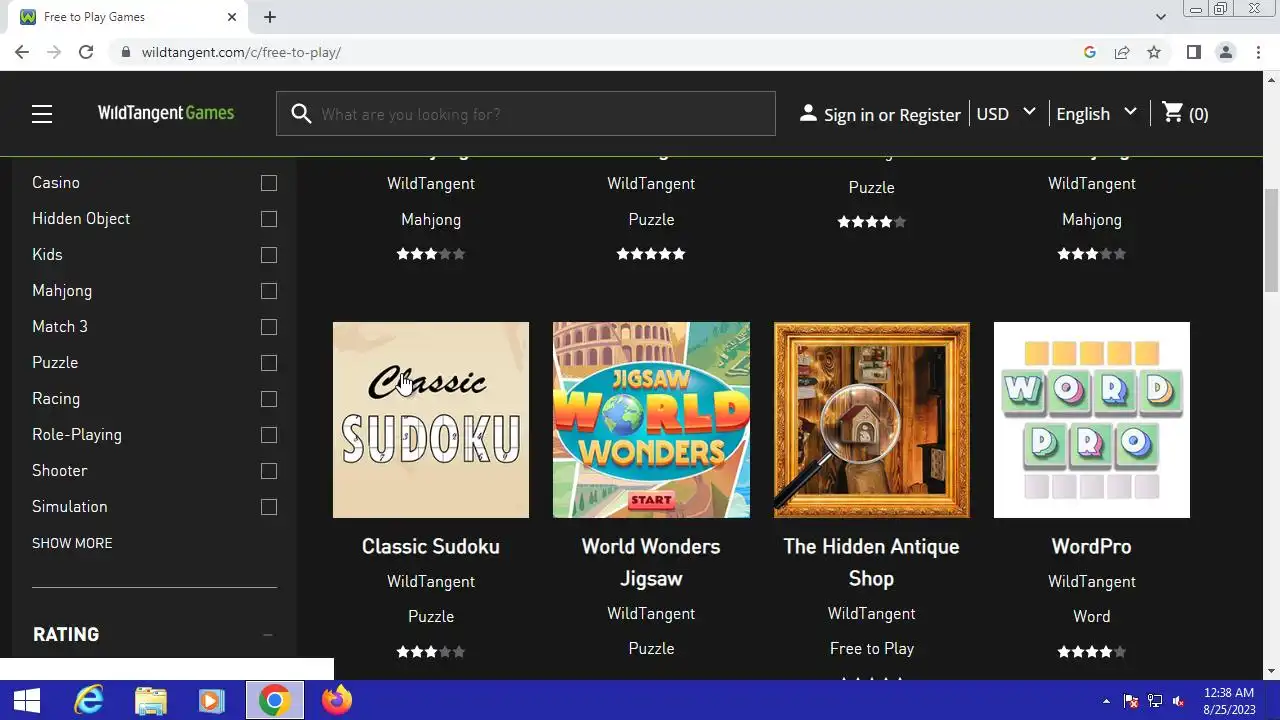Click the flag notification tray icon

[x=1131, y=701]
